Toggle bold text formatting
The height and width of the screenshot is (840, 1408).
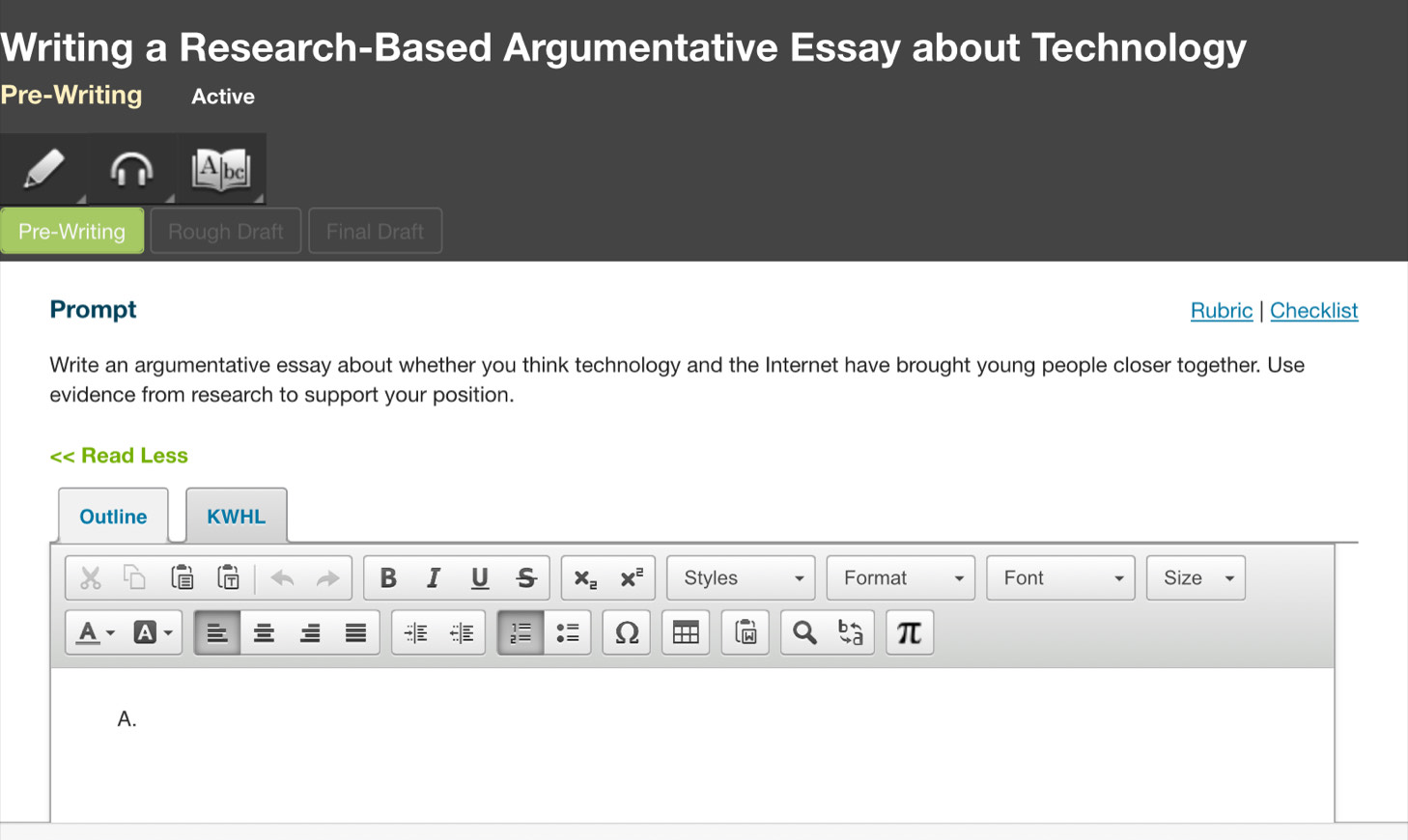point(388,577)
